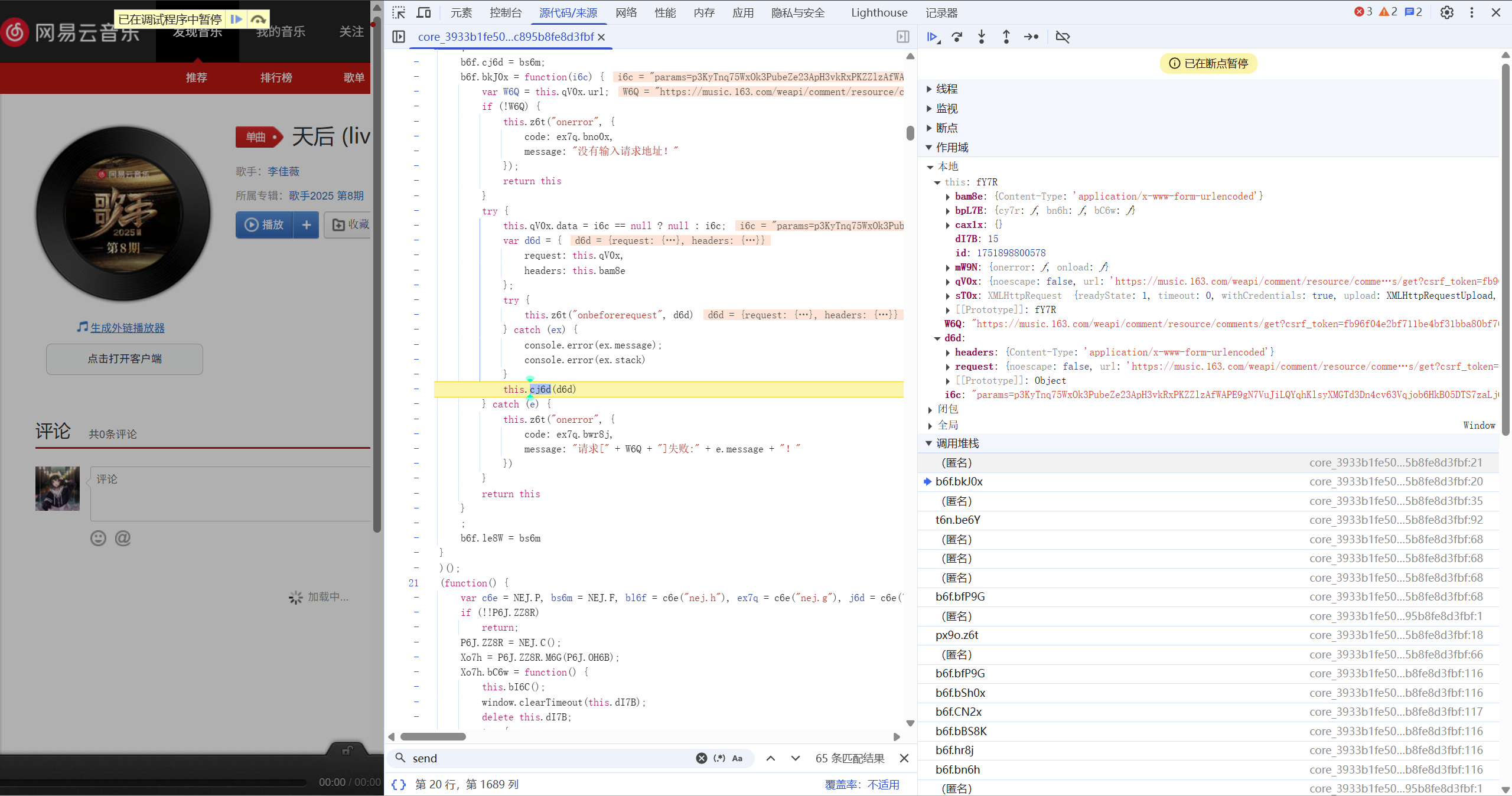Toggle regex search option
1512x796 pixels.
point(719,758)
